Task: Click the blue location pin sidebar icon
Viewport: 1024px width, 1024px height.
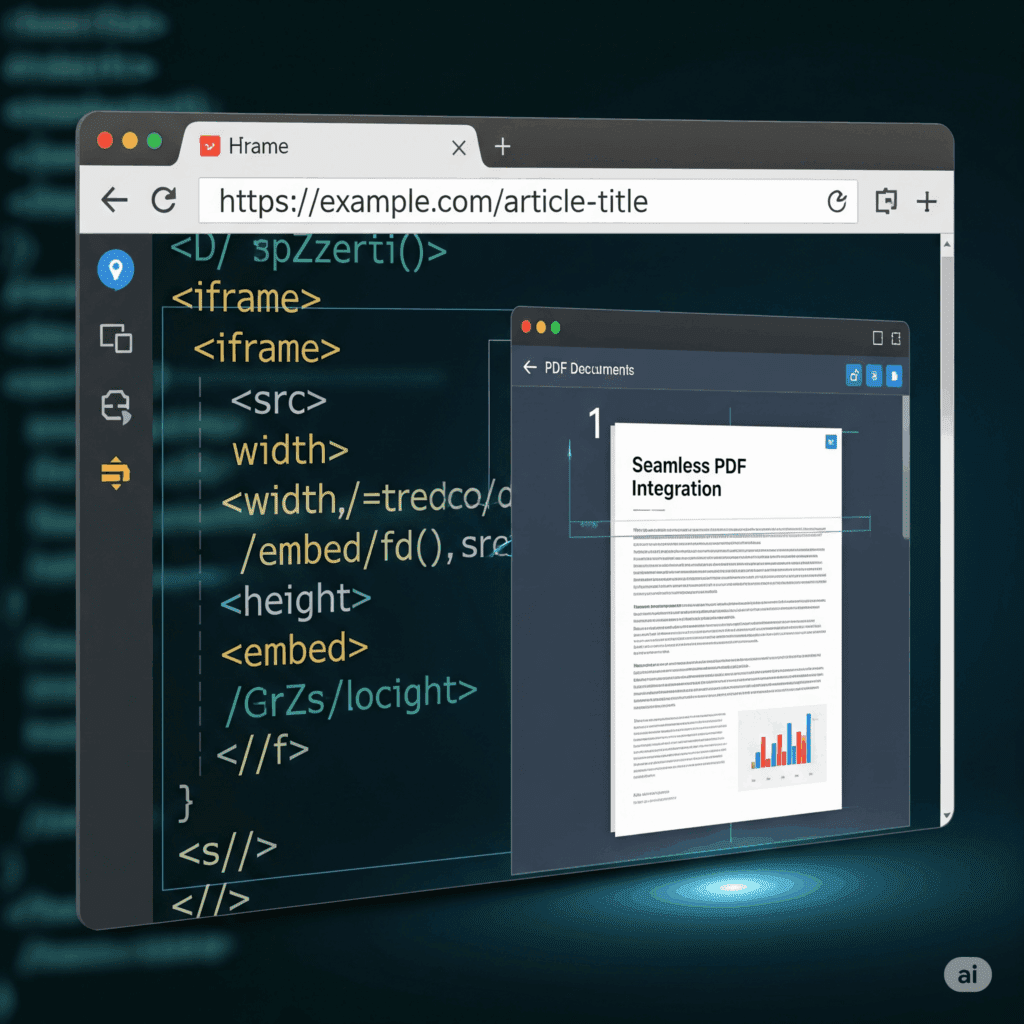Action: [116, 269]
